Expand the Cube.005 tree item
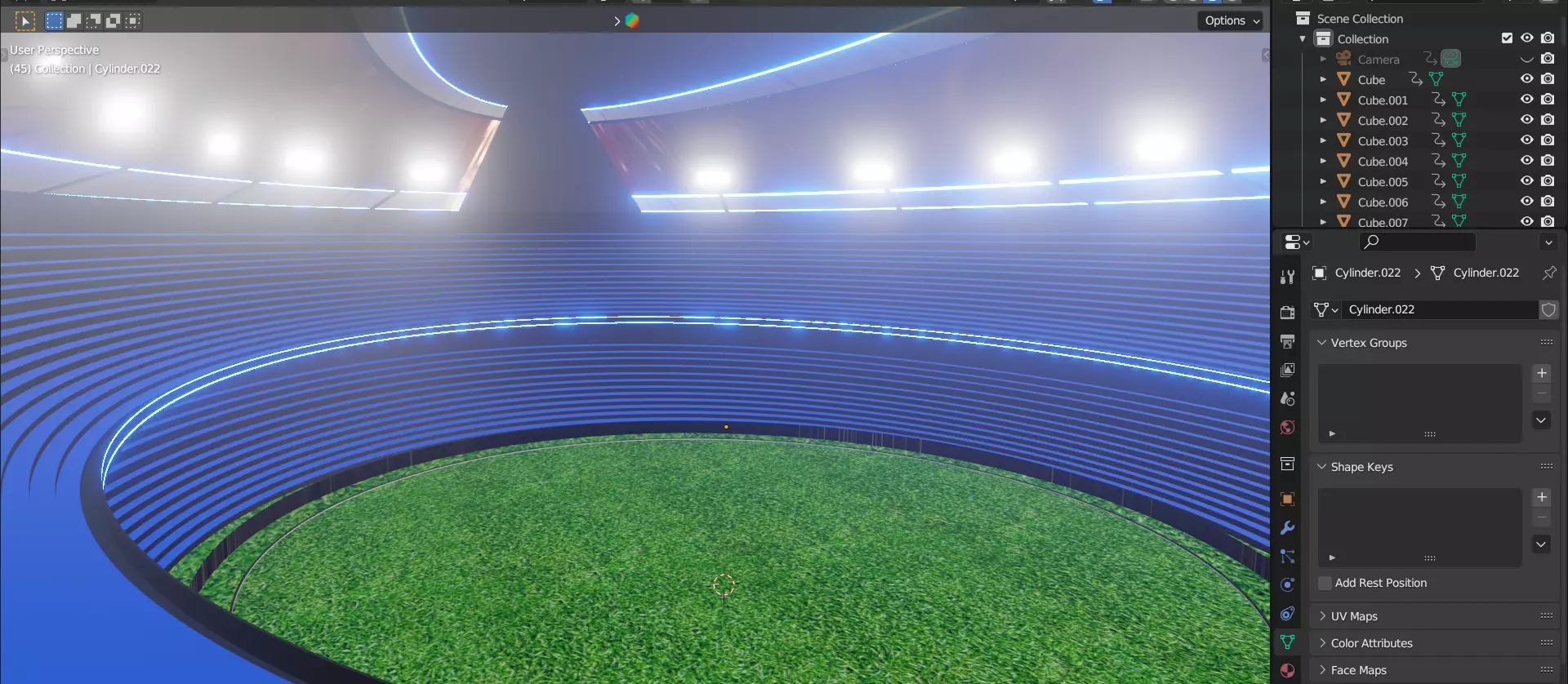The width and height of the screenshot is (1568, 684). pyautogui.click(x=1323, y=181)
